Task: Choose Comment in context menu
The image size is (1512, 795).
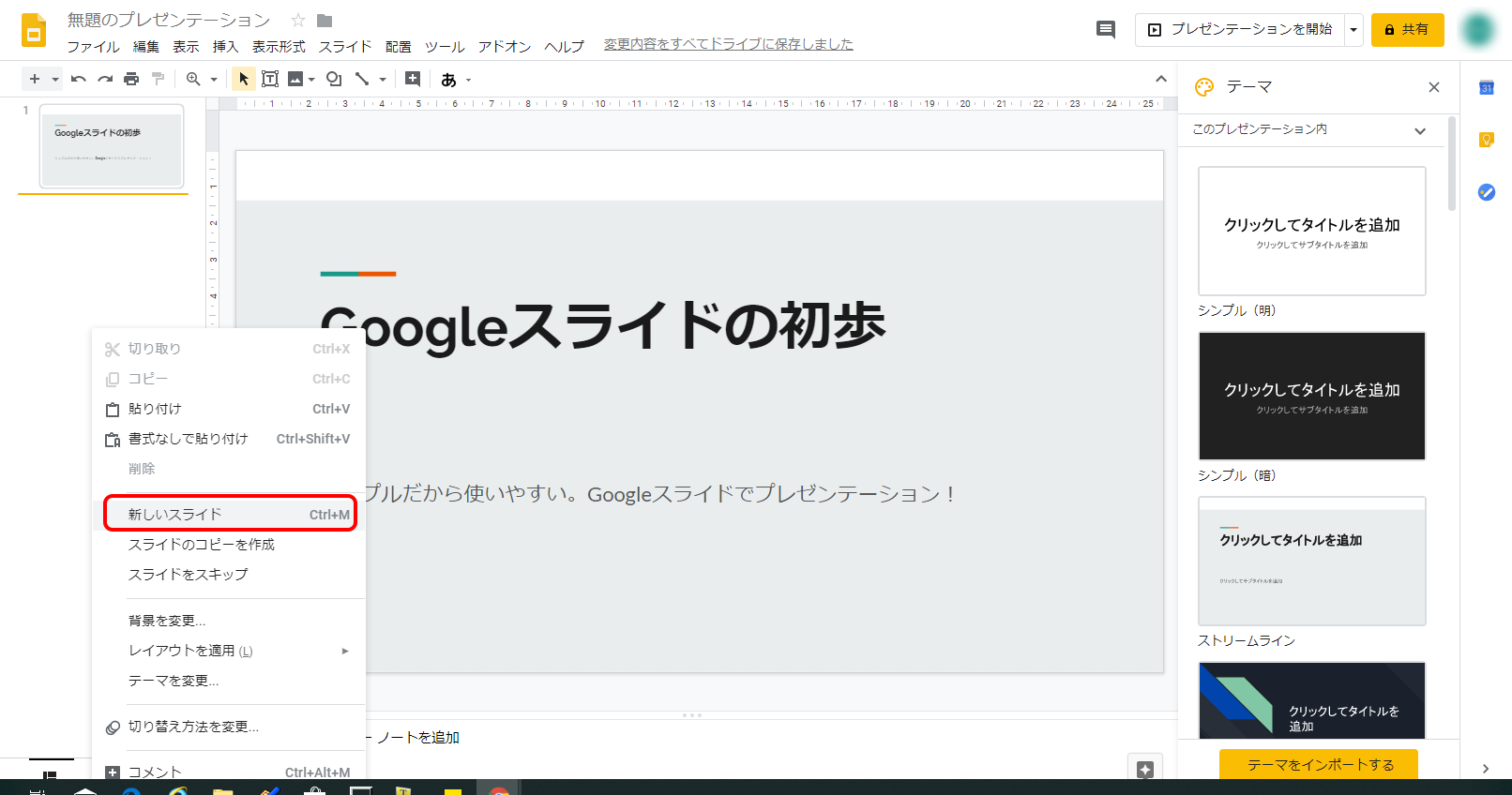Action: pyautogui.click(x=229, y=772)
